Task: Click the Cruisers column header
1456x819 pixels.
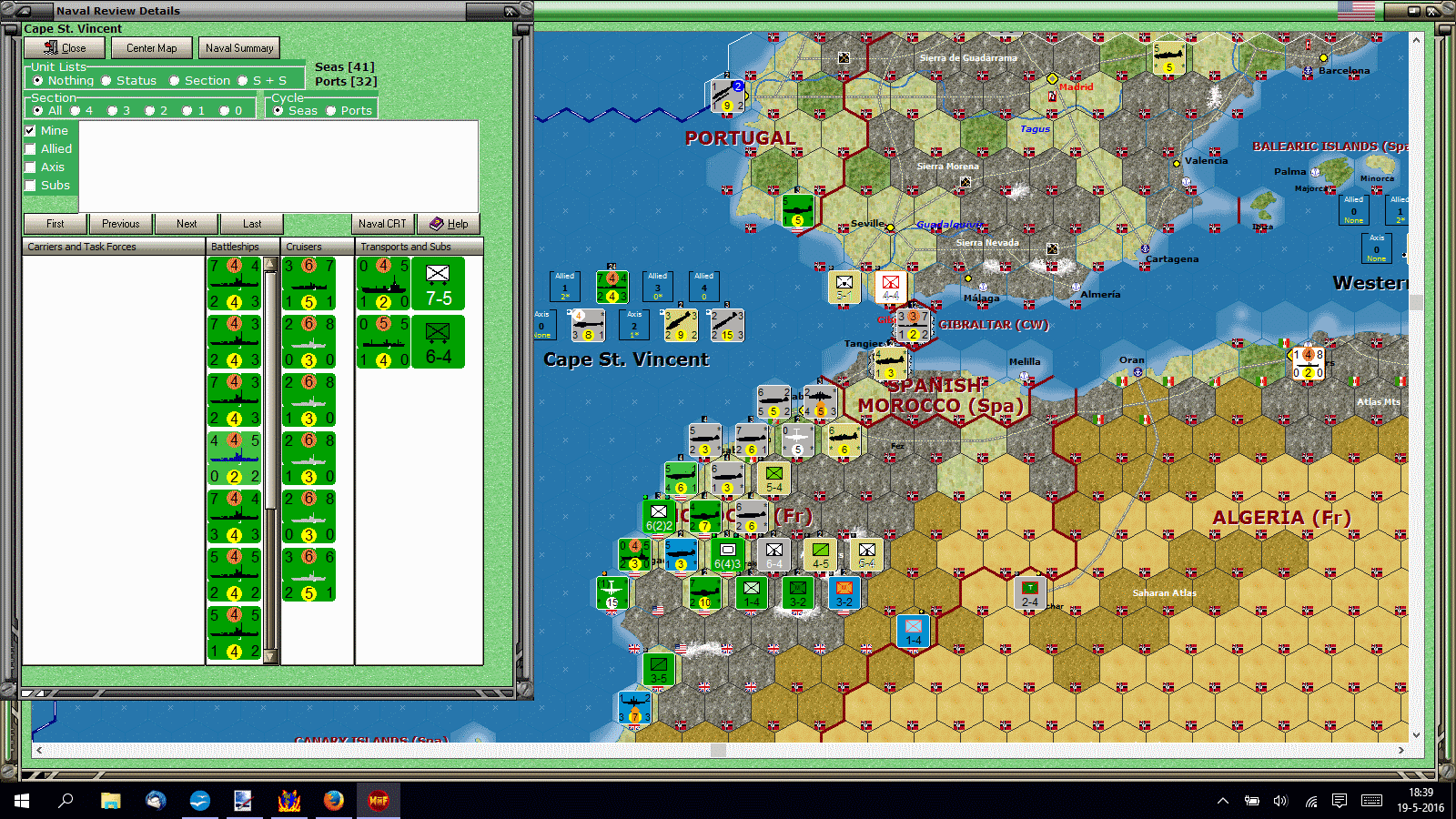Action: (x=318, y=247)
